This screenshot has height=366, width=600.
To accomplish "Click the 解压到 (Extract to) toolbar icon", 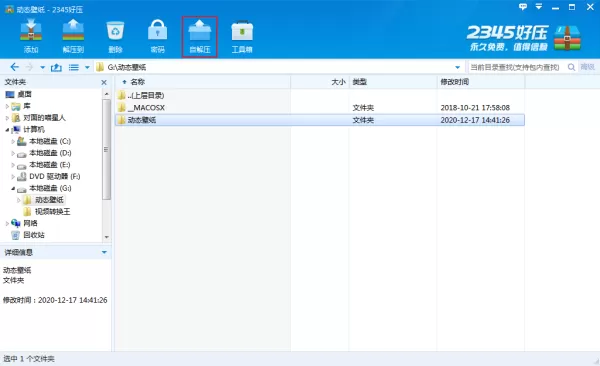I will point(73,36).
